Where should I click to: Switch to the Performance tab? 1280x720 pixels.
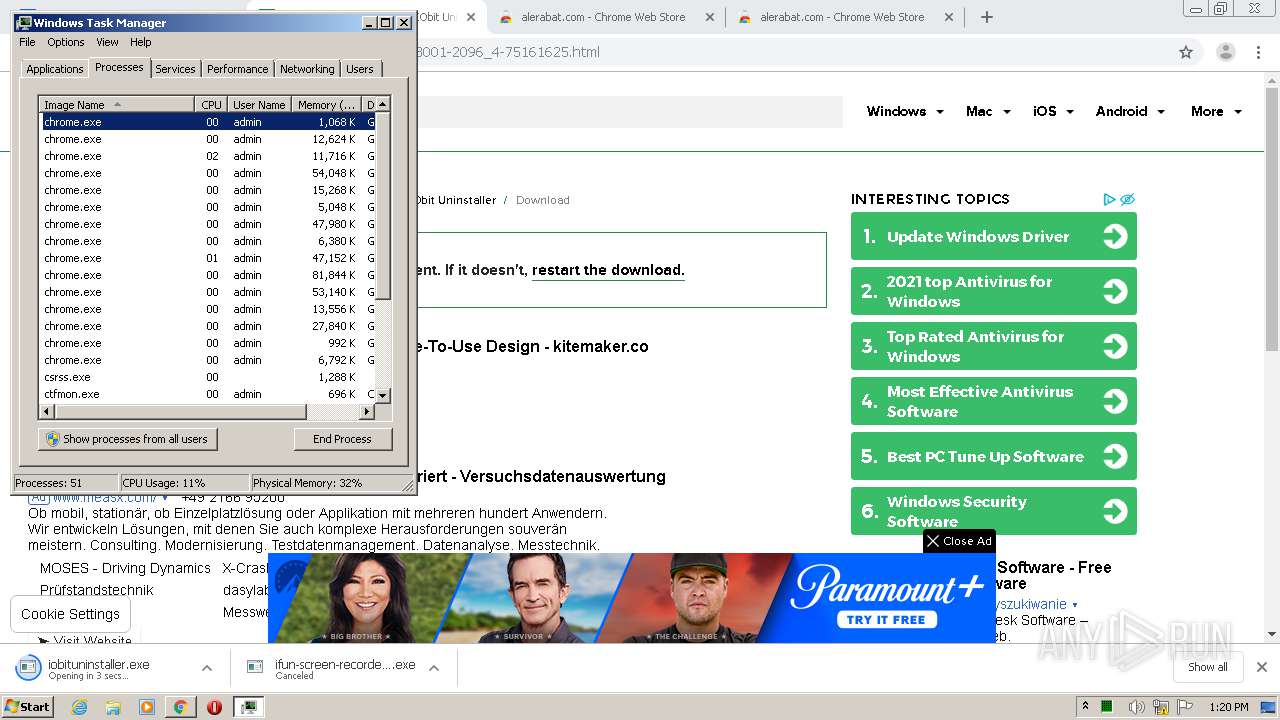pyautogui.click(x=237, y=69)
